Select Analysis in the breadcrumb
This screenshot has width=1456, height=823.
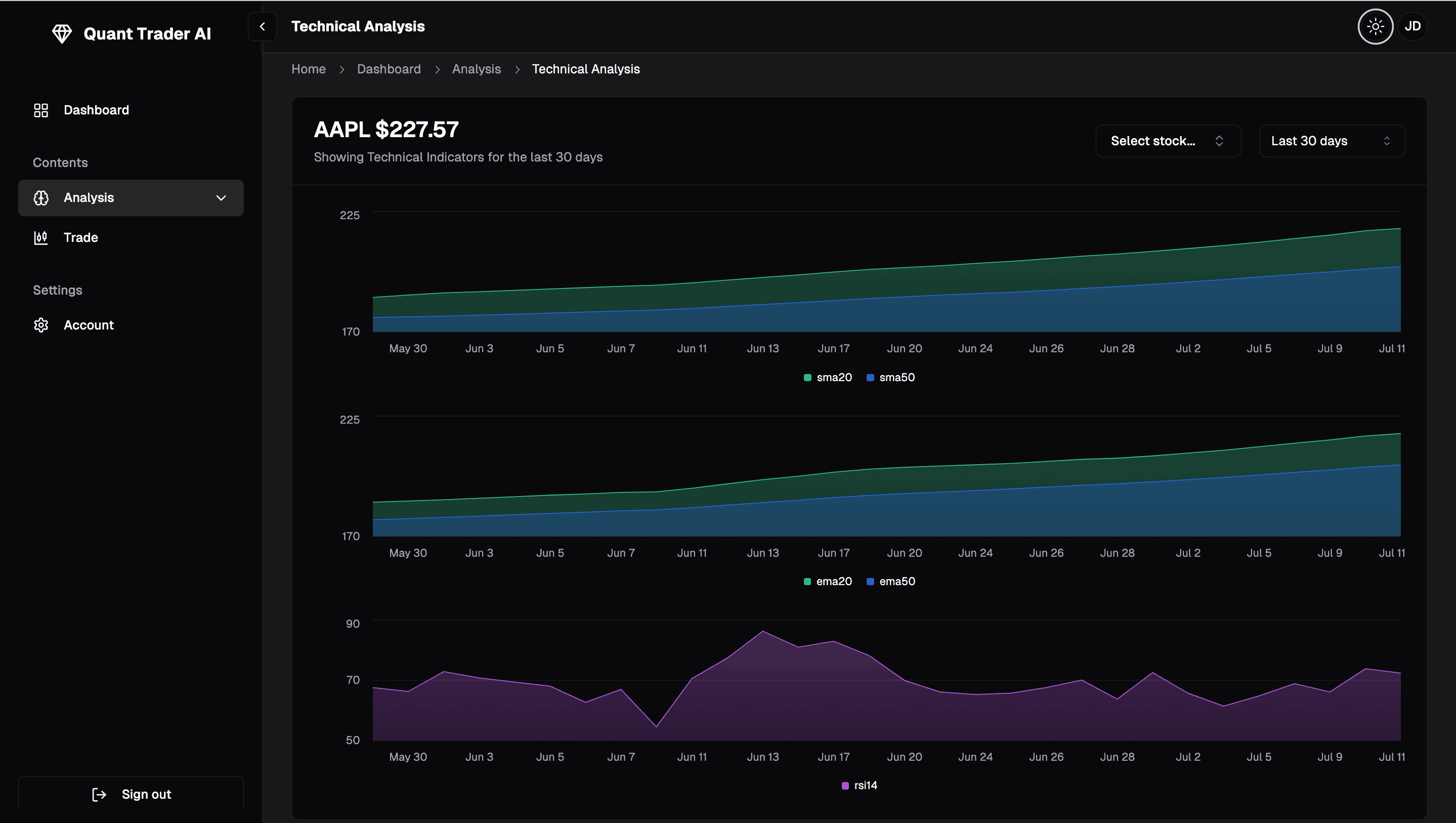[x=476, y=68]
